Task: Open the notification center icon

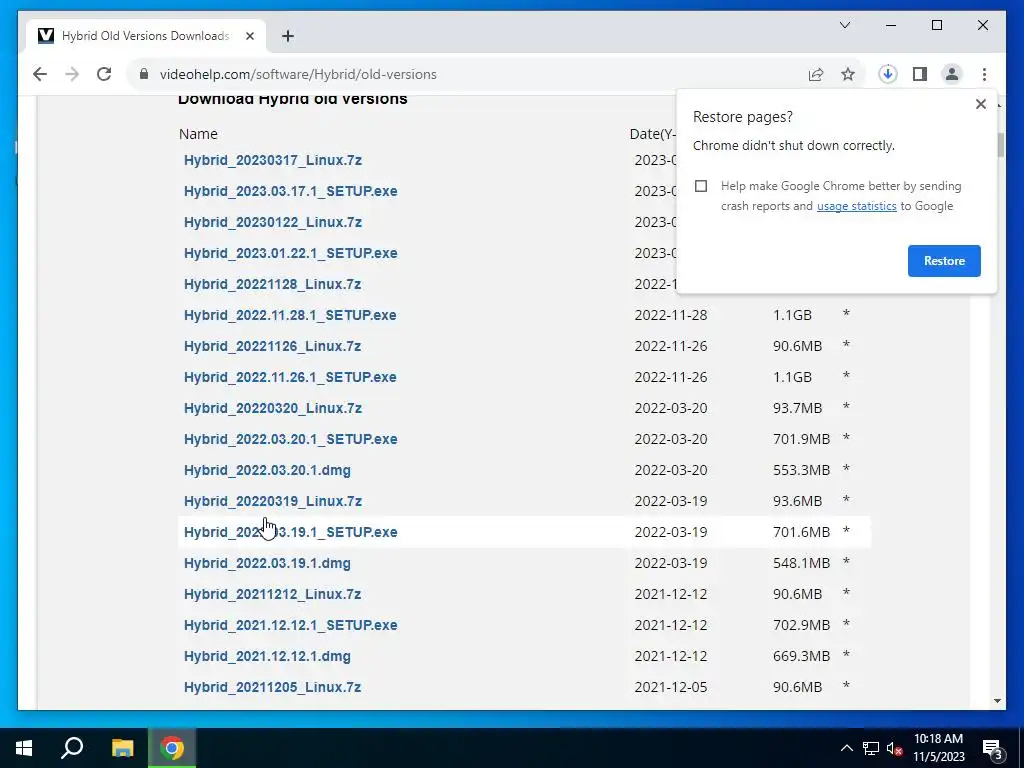Action: coord(992,748)
